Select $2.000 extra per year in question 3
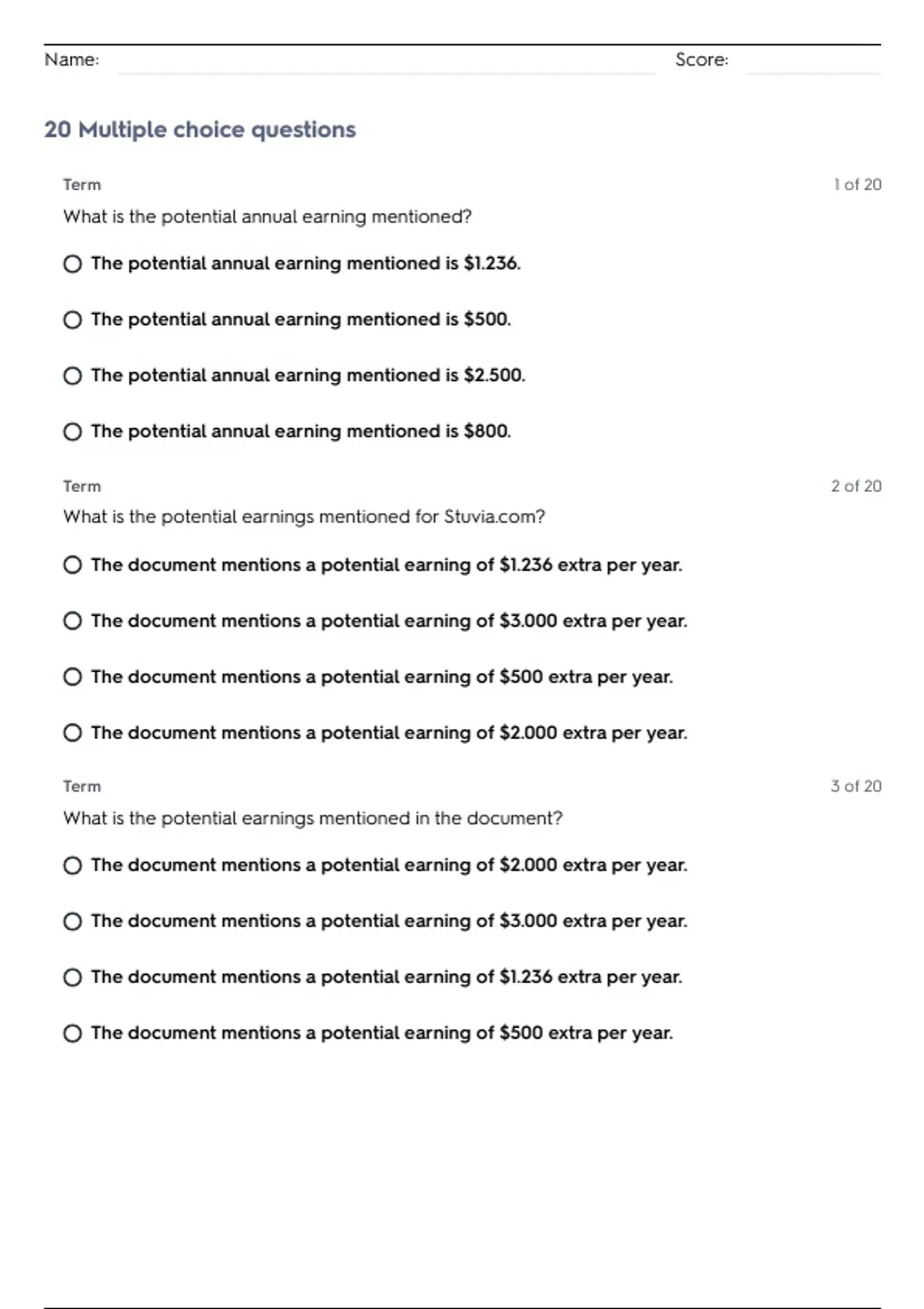Viewport: 924px width, 1309px height. point(72,865)
